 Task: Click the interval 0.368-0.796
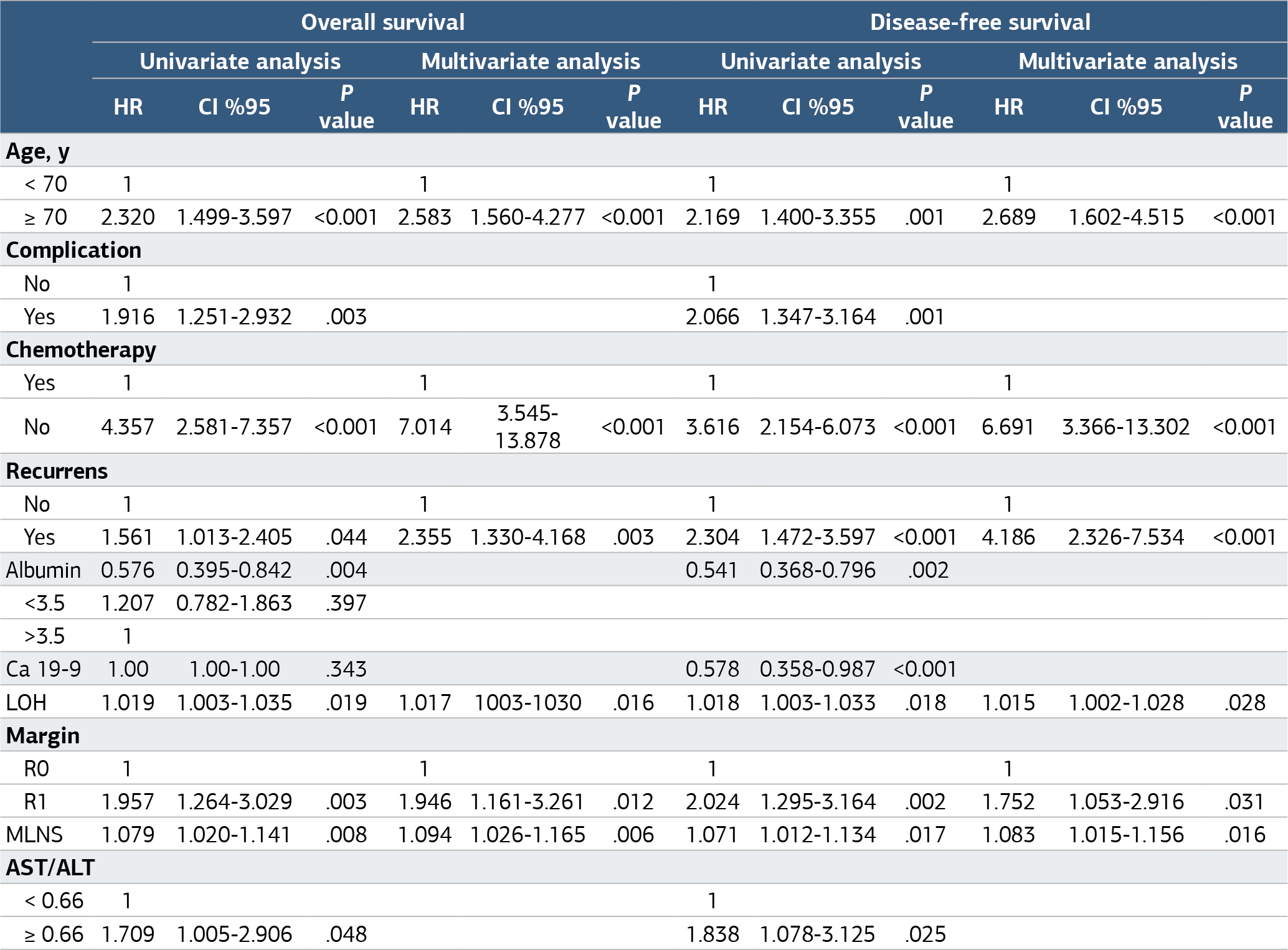pos(818,570)
